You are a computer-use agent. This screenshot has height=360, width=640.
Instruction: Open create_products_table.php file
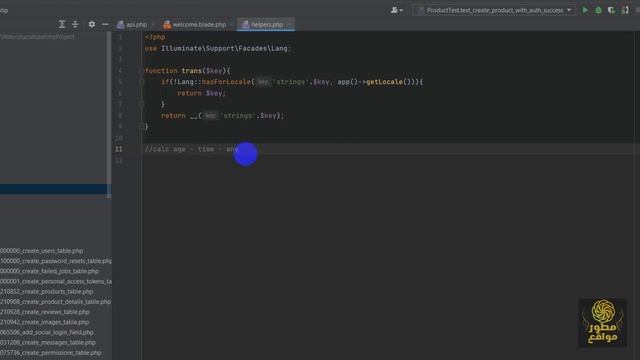47,291
